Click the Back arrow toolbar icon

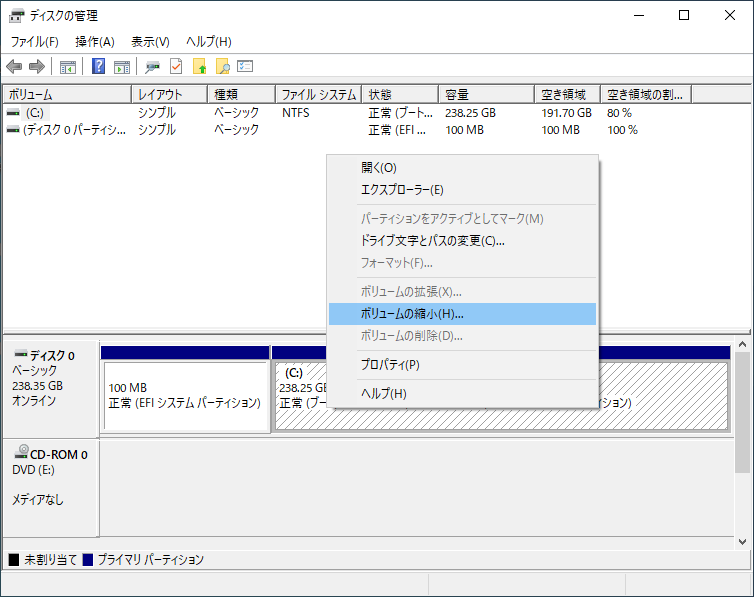click(x=14, y=67)
